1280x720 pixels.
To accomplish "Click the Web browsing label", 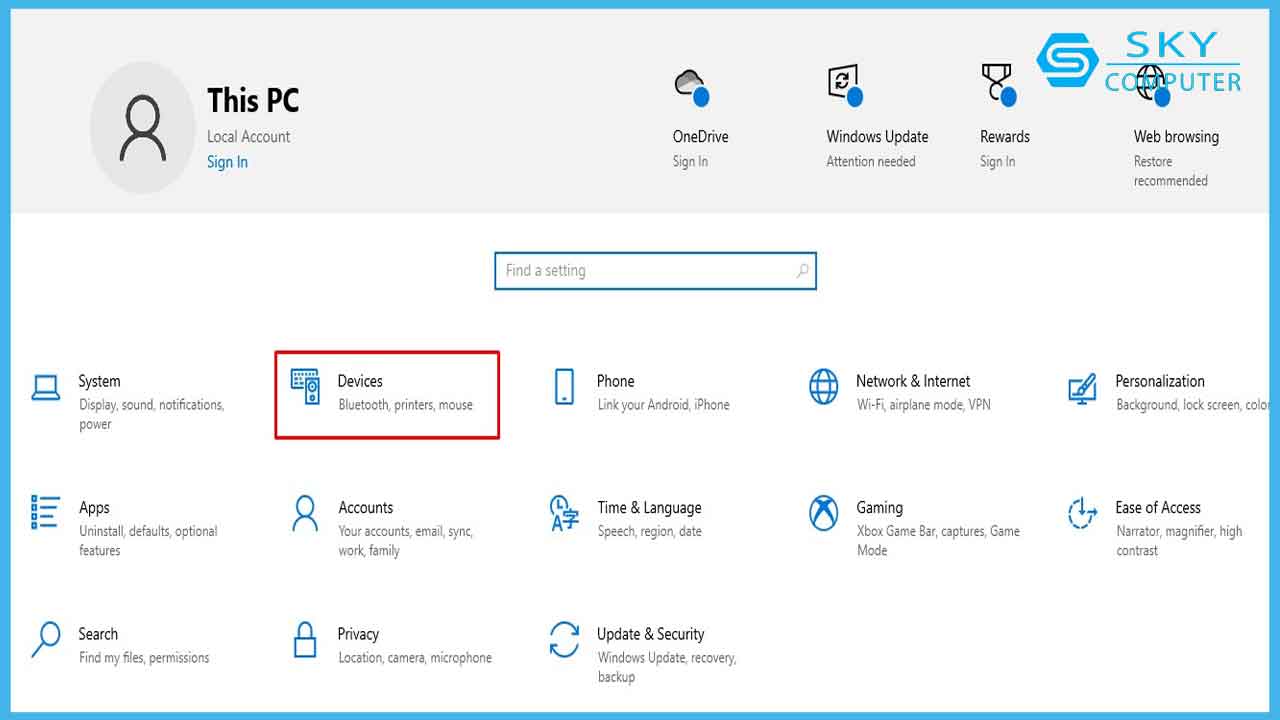I will 1176,137.
